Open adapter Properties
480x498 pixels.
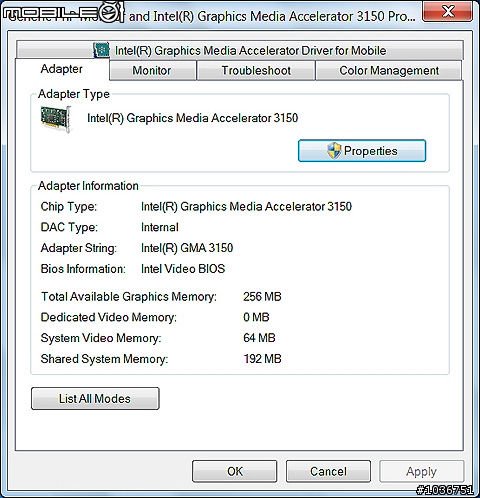coord(362,151)
